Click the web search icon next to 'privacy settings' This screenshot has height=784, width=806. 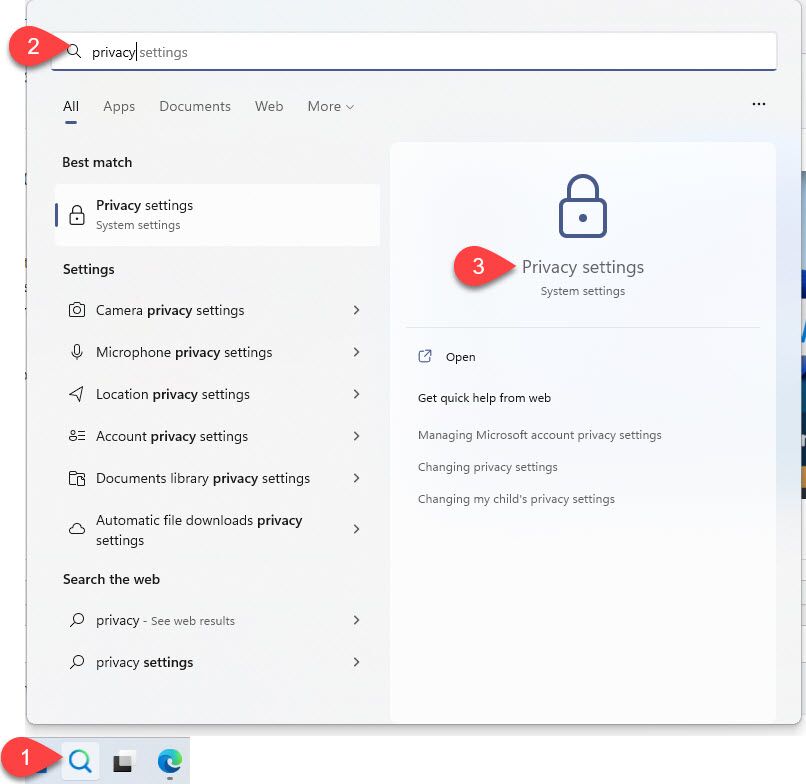click(x=77, y=662)
